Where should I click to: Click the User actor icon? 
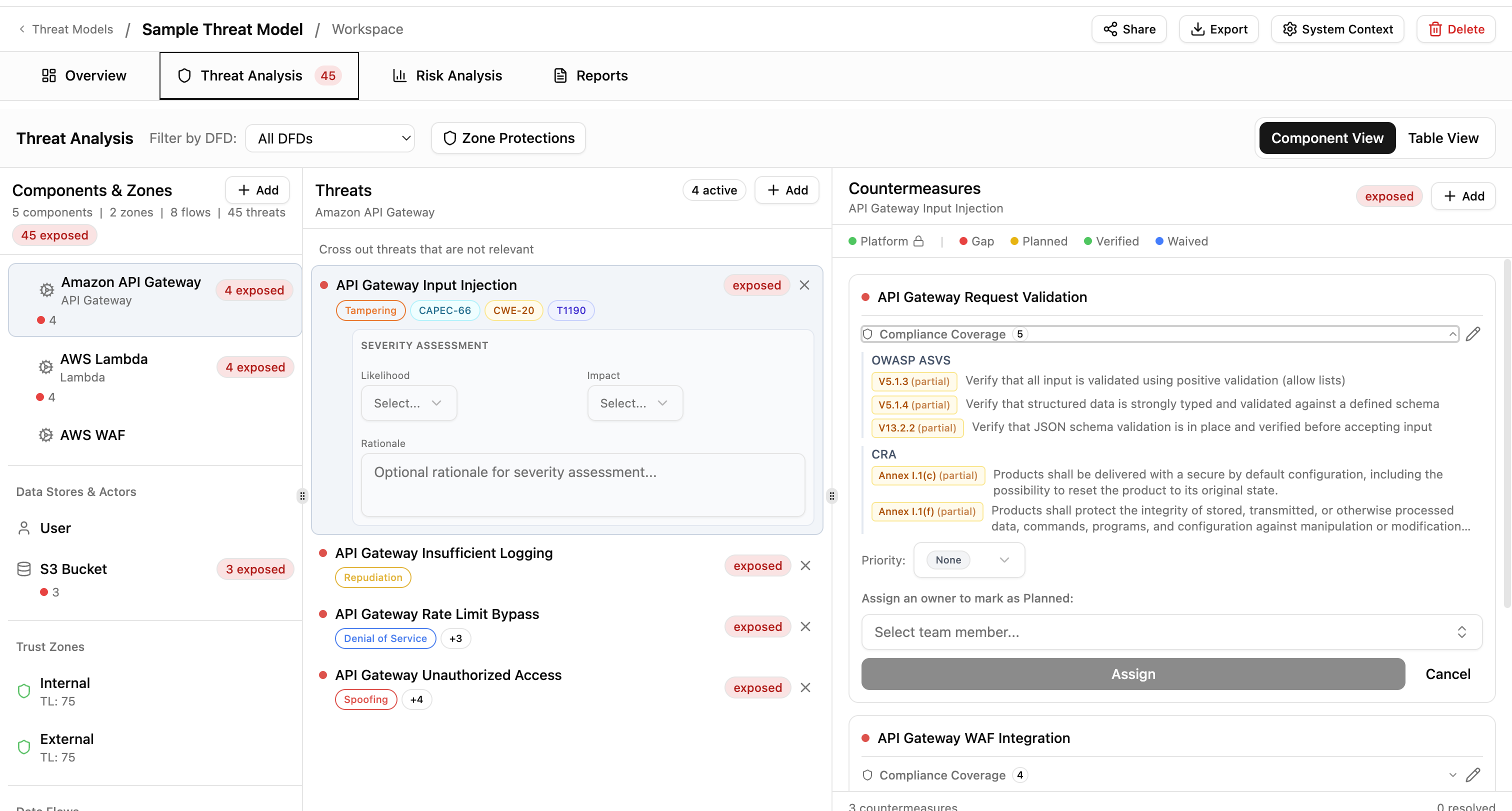24,527
